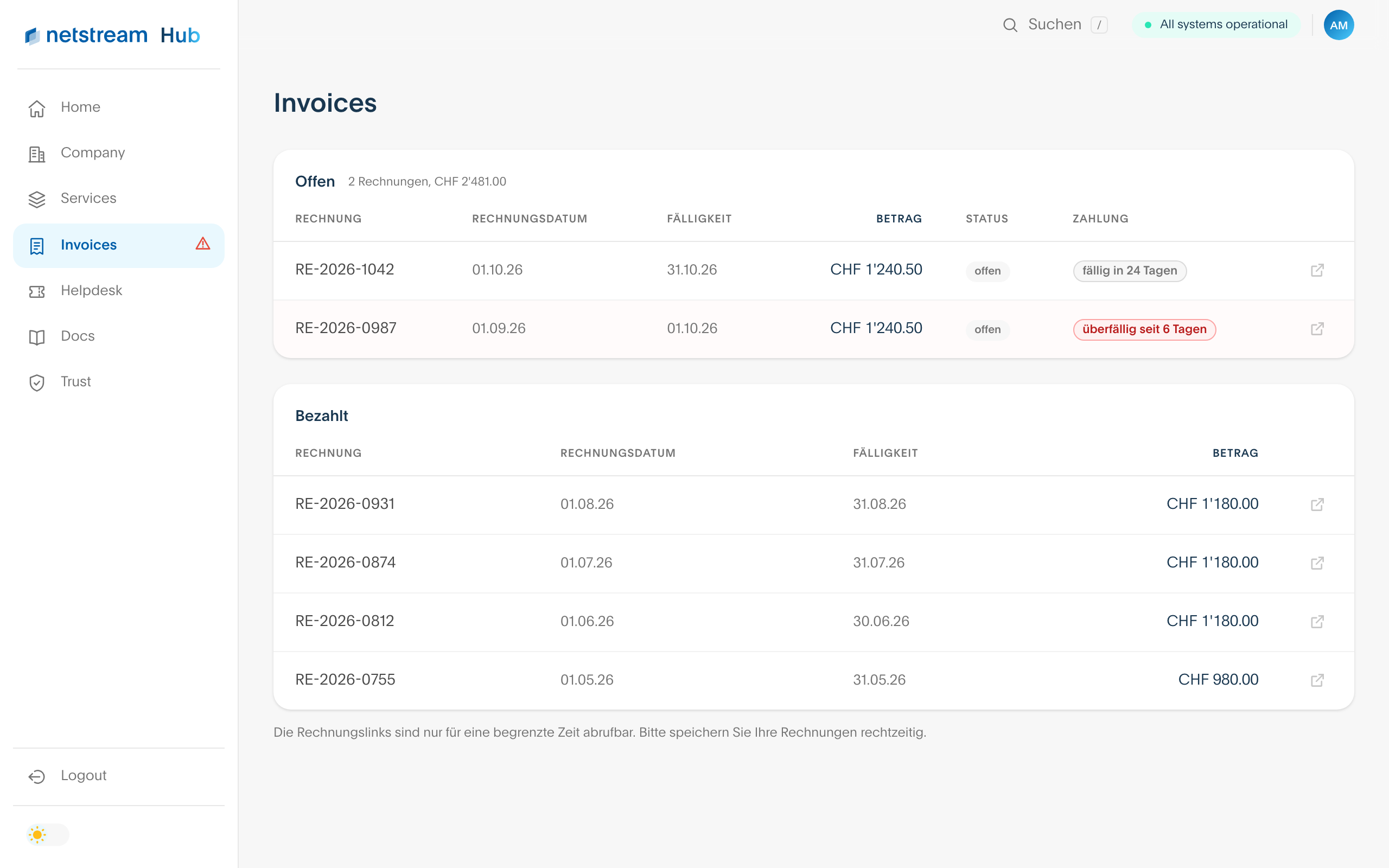Open the Home menu item
The image size is (1389, 868).
coord(119,107)
